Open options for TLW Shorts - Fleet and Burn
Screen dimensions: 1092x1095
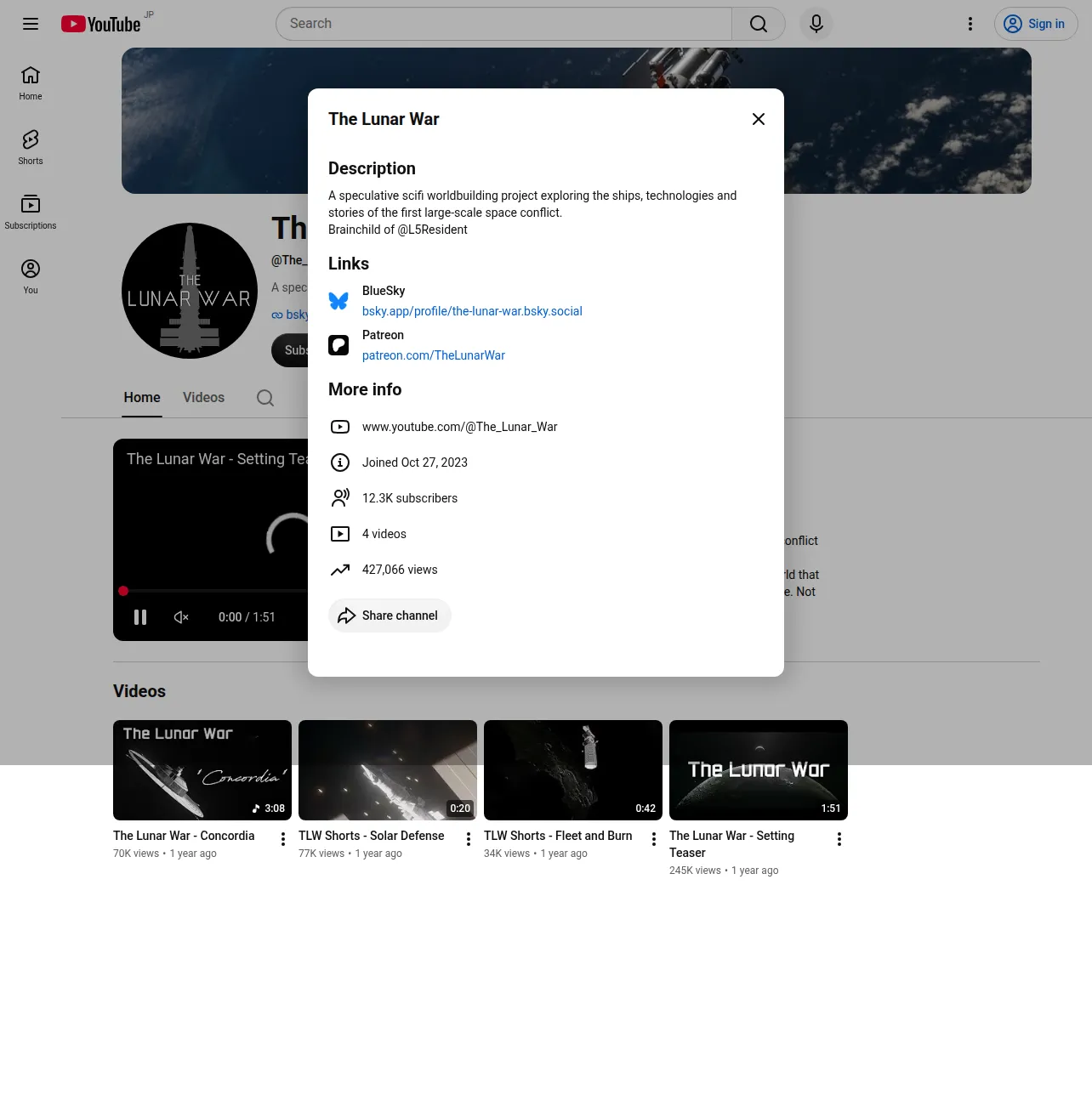point(654,839)
